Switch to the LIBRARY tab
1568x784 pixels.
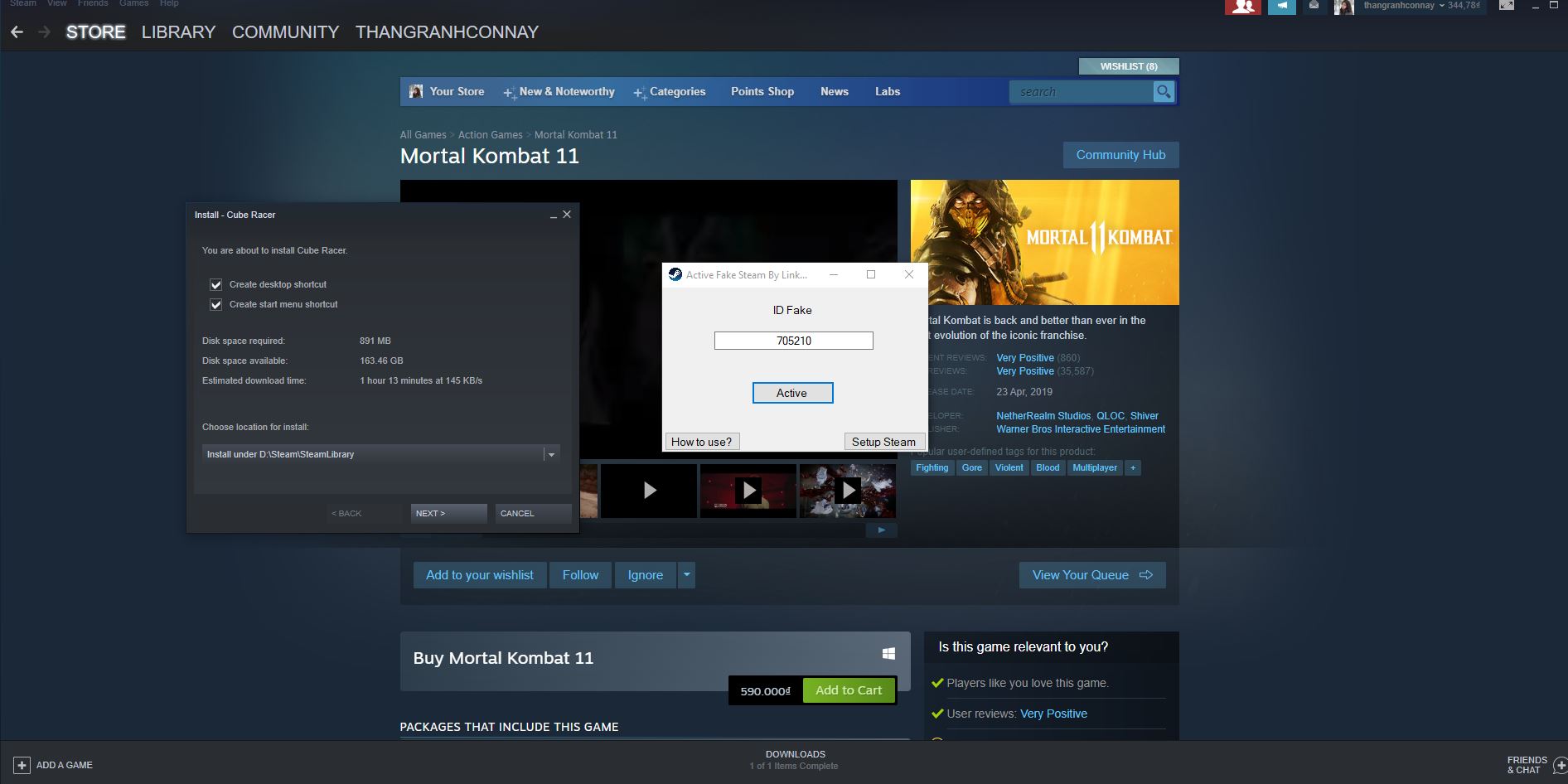178,32
